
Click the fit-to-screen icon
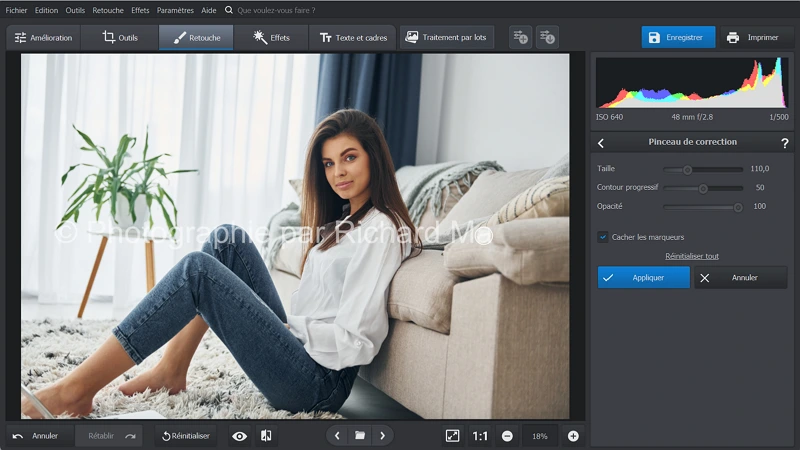click(x=452, y=436)
